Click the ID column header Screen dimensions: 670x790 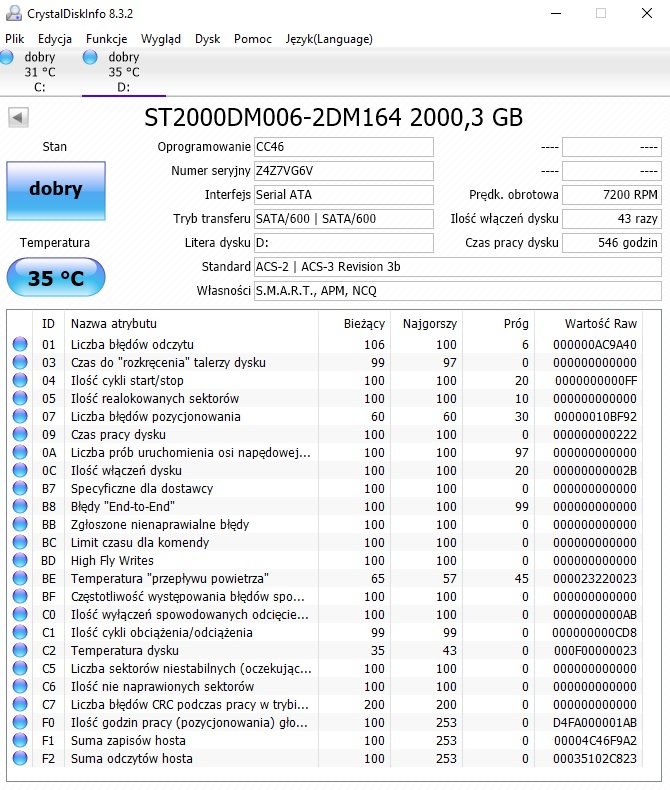click(x=48, y=323)
